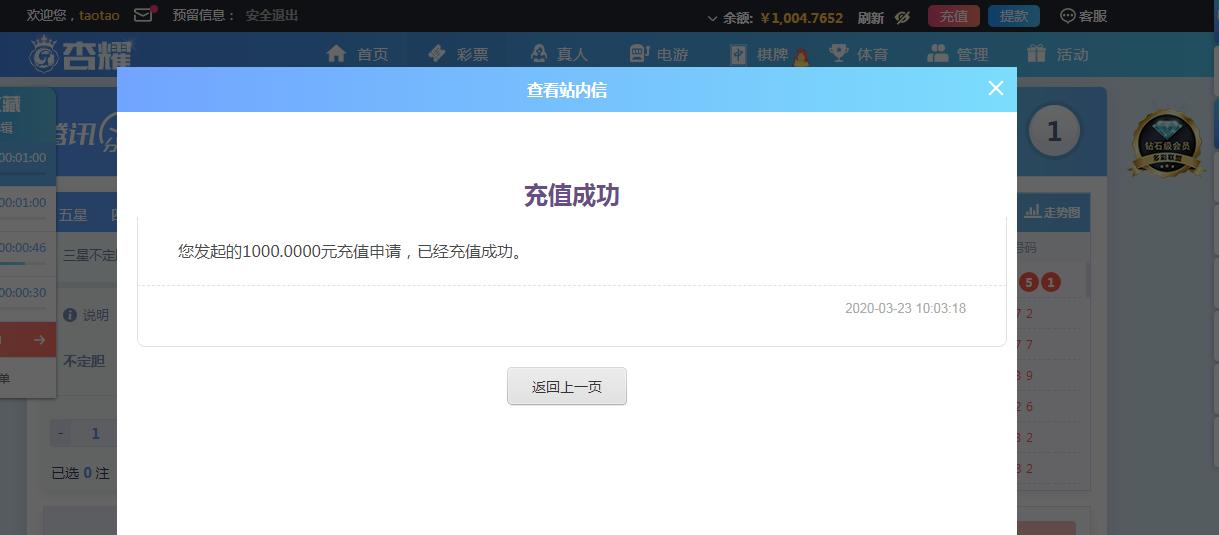Click the balance amount ¥1,004.7652
Screen dimensions: 1219x535
click(x=801, y=17)
